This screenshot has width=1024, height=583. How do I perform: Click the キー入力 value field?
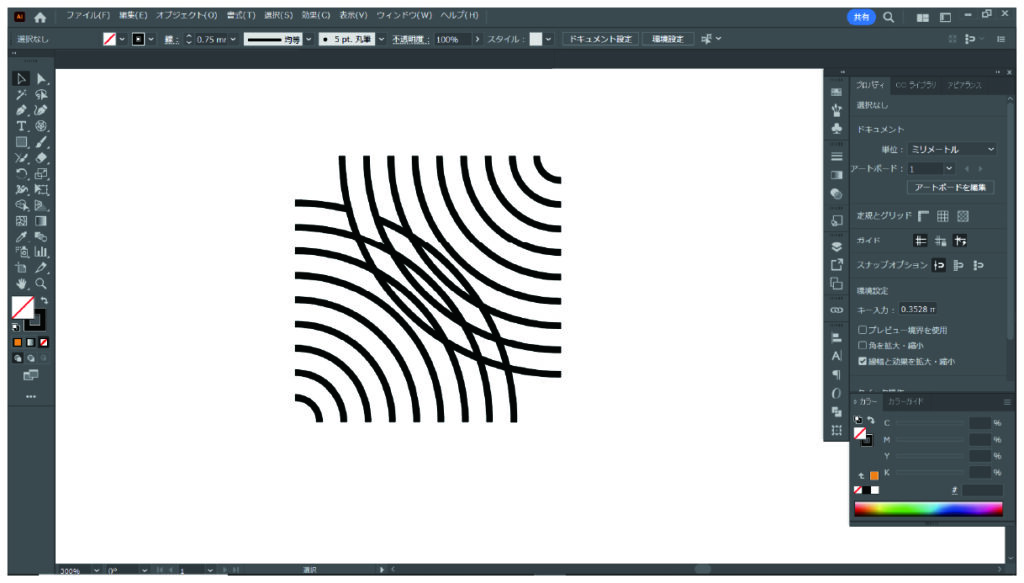pos(918,309)
